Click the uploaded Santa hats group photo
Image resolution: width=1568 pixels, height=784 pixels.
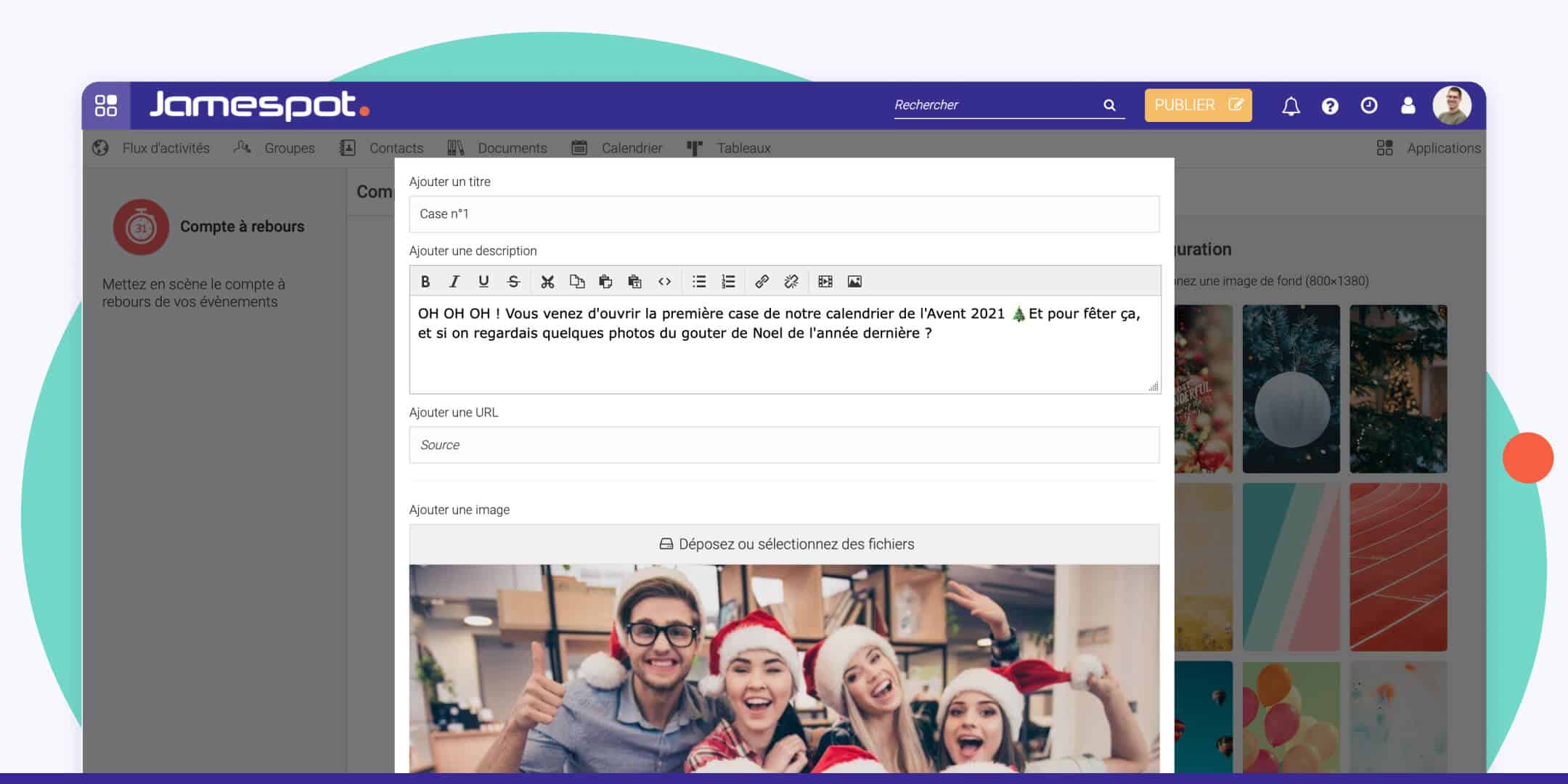[x=784, y=669]
